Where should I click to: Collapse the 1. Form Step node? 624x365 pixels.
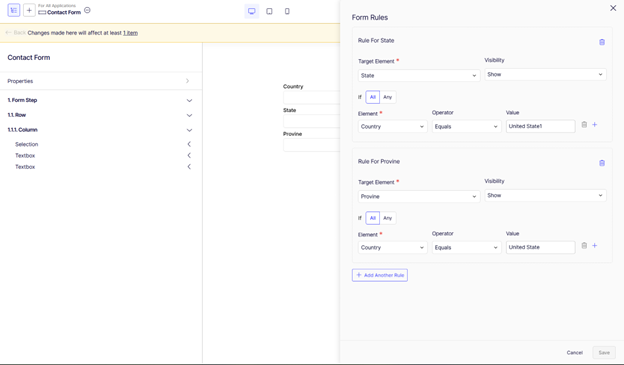[189, 100]
